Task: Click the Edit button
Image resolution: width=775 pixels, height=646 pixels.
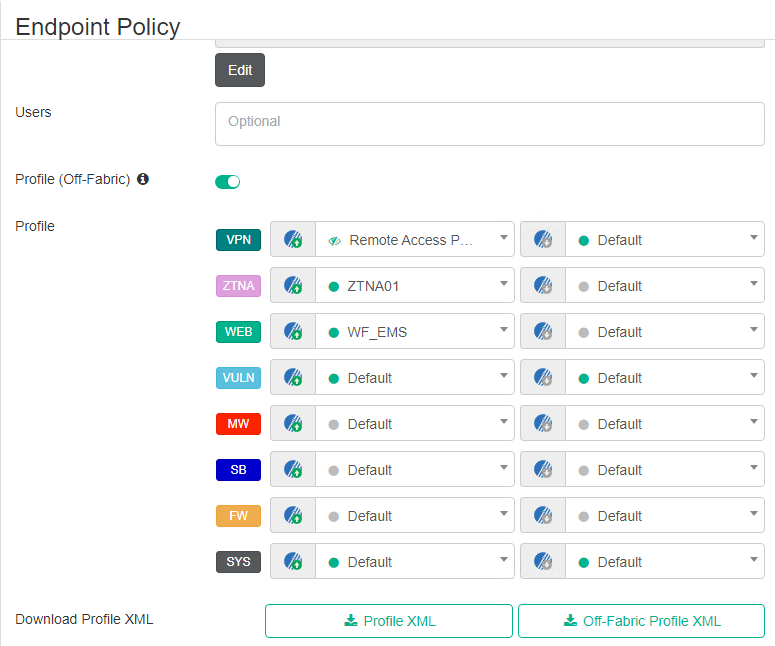Action: point(240,70)
